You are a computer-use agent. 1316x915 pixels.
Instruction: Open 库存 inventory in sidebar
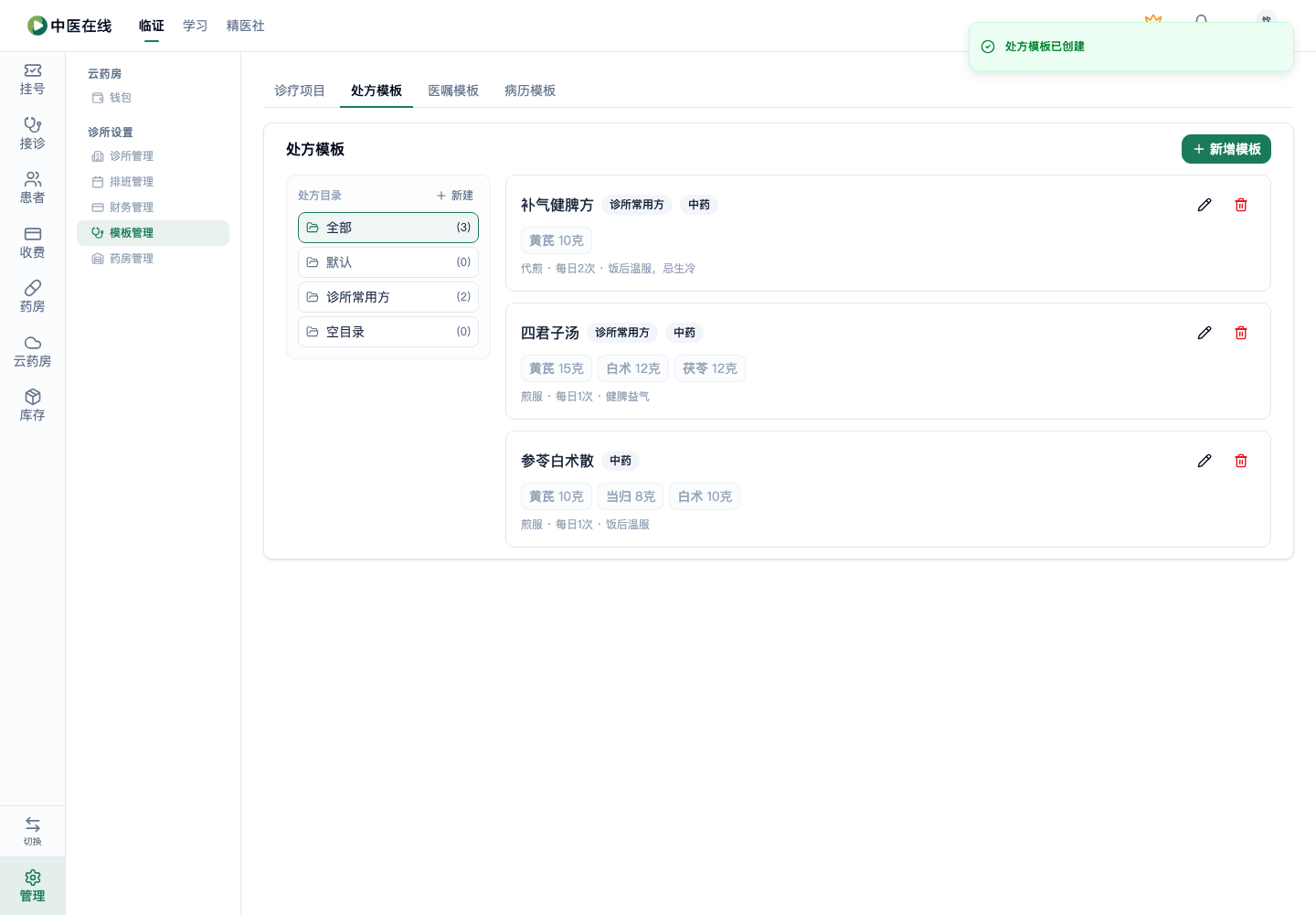point(32,406)
